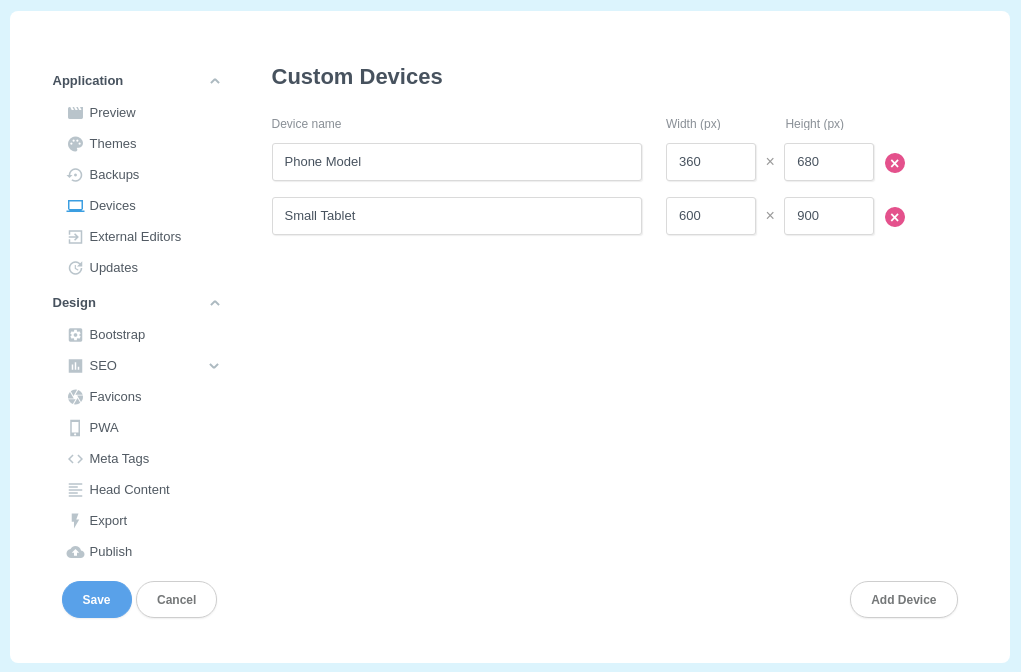Click the Export lightning bolt icon
This screenshot has width=1021, height=672.
(75, 521)
